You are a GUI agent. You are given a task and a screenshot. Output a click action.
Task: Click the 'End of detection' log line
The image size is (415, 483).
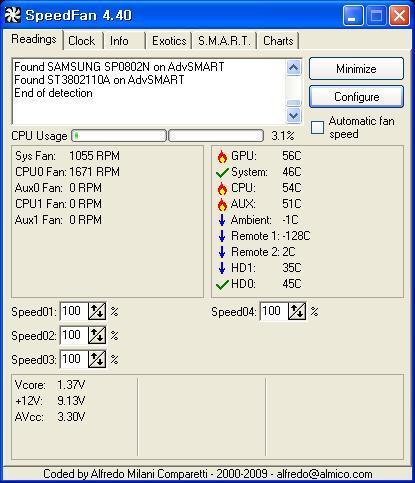(x=53, y=93)
